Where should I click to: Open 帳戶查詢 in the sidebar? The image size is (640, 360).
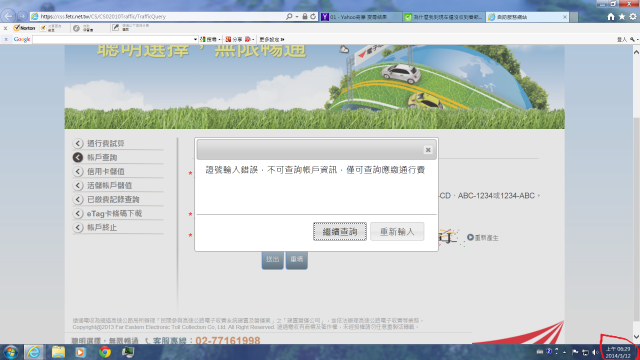[x=102, y=157]
